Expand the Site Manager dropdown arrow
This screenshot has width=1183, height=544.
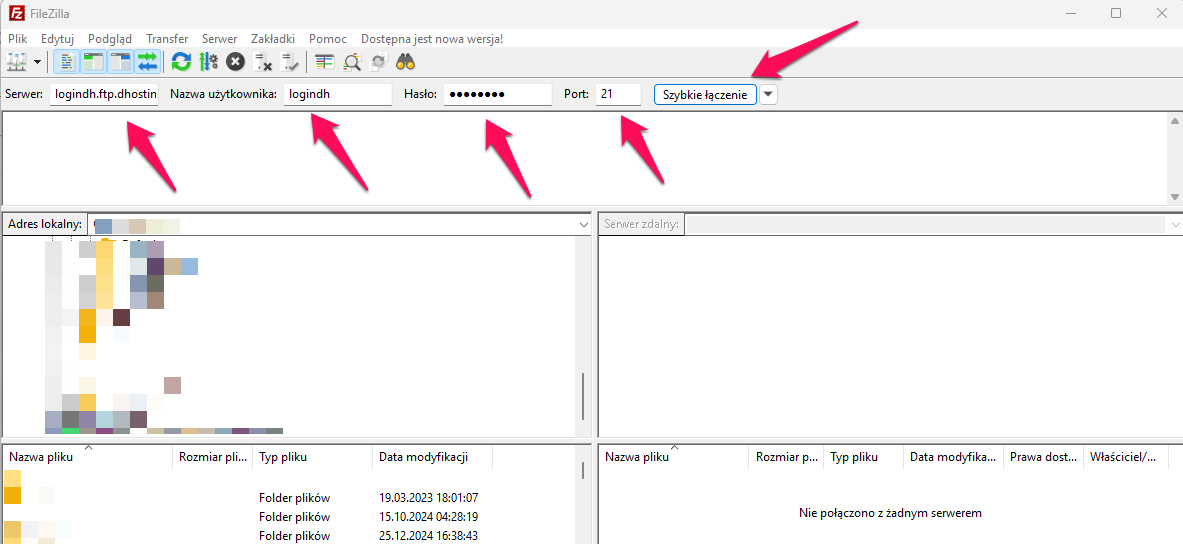[x=37, y=62]
